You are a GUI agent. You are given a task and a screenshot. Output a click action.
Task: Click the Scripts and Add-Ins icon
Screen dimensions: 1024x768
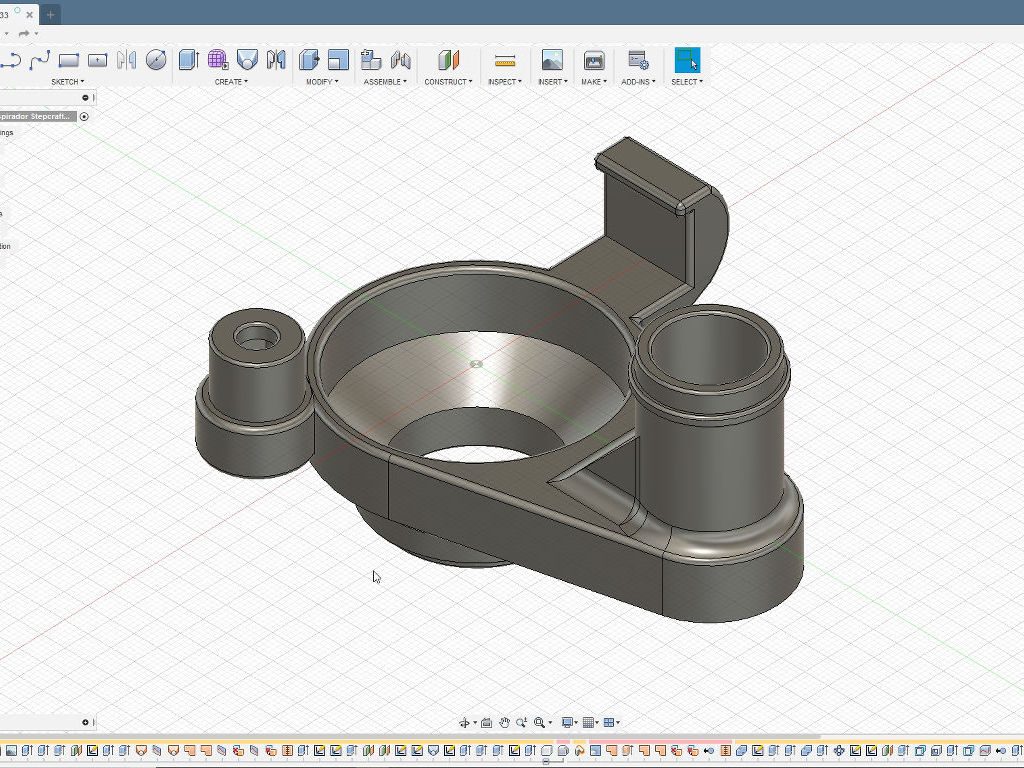638,60
